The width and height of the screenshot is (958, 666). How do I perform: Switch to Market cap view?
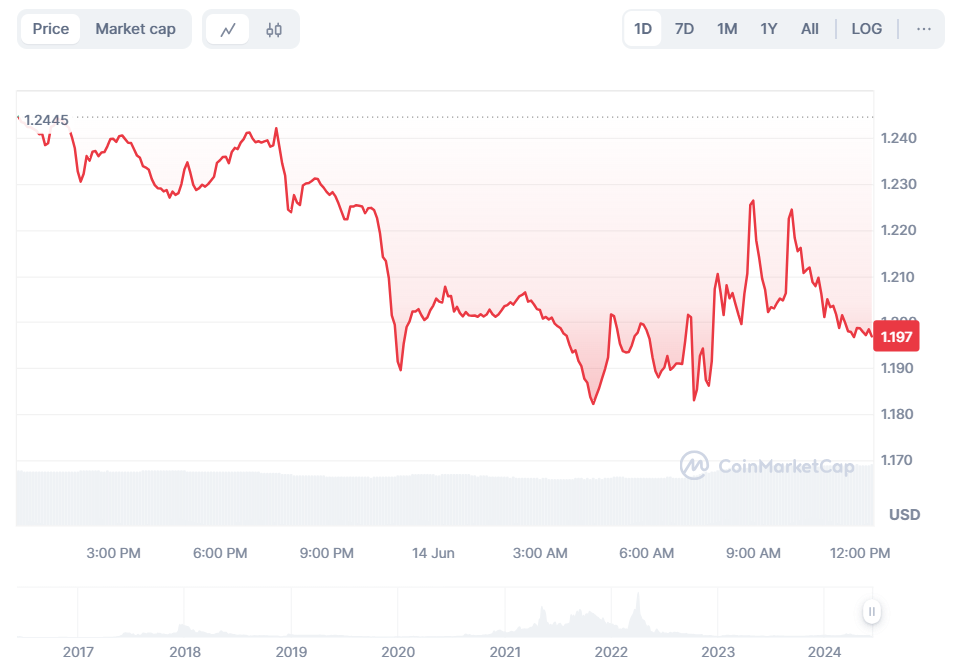pos(135,29)
